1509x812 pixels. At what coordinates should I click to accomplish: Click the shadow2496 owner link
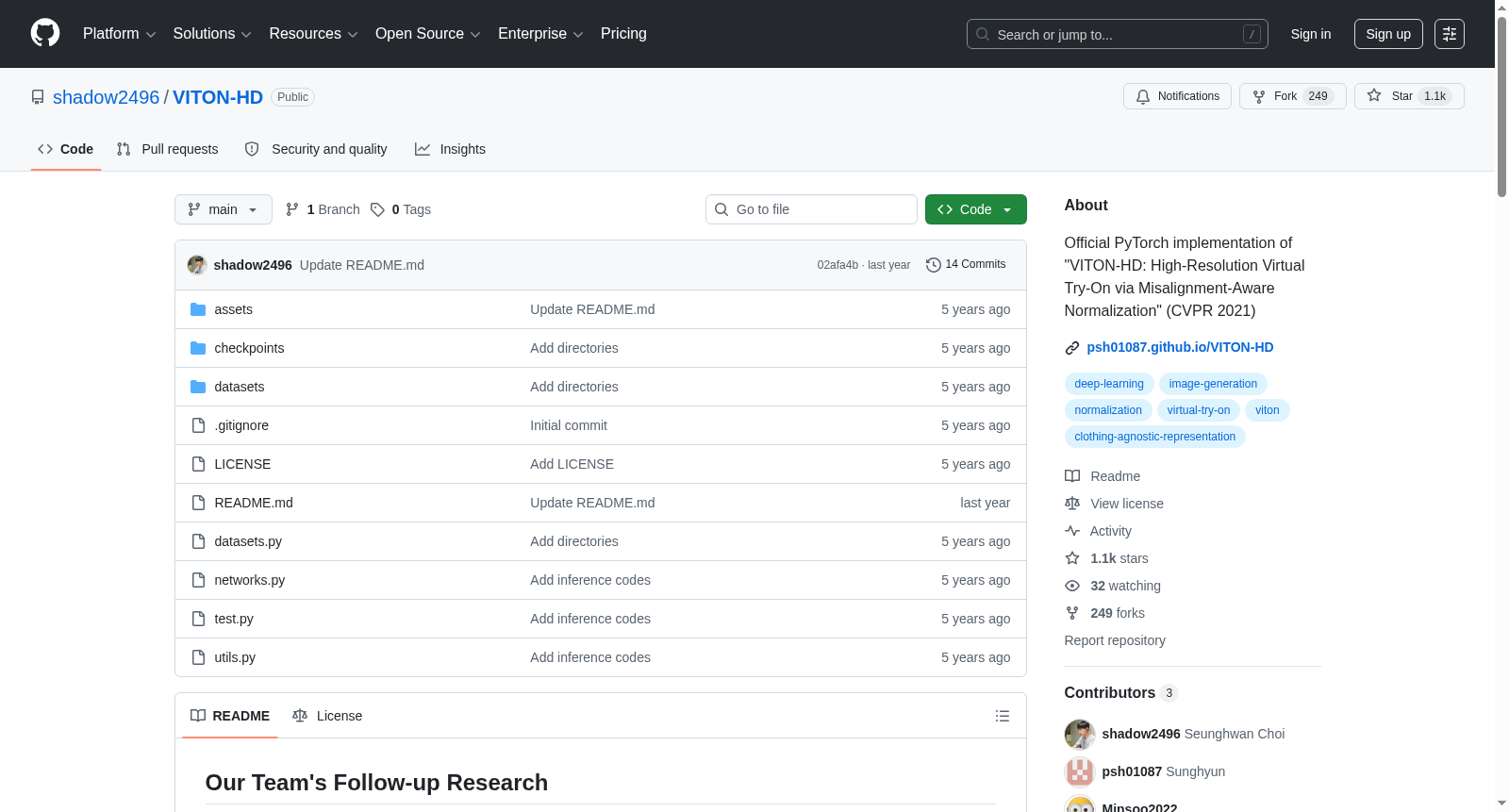107,97
